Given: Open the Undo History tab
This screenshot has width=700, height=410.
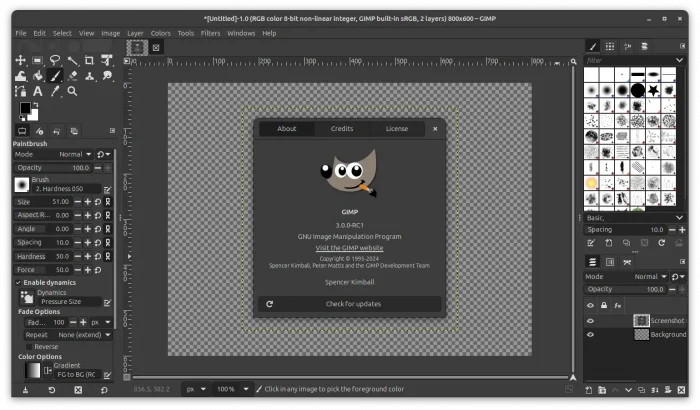Looking at the screenshot, I should (57, 131).
